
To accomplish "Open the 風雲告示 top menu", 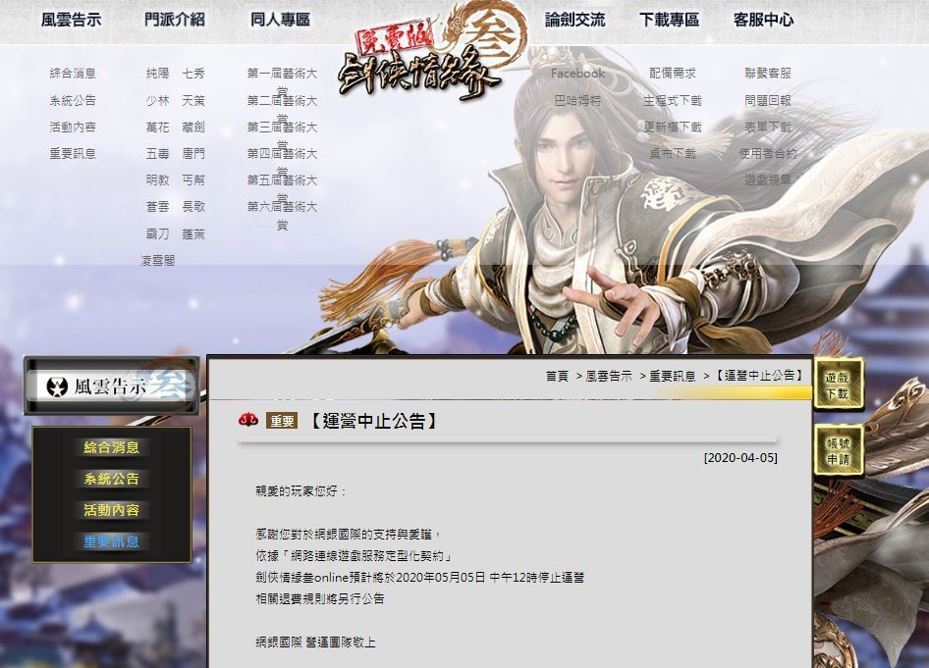I will pos(71,20).
